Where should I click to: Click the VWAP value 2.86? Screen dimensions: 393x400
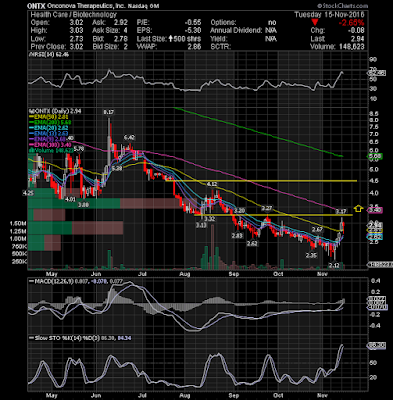pyautogui.click(x=194, y=47)
